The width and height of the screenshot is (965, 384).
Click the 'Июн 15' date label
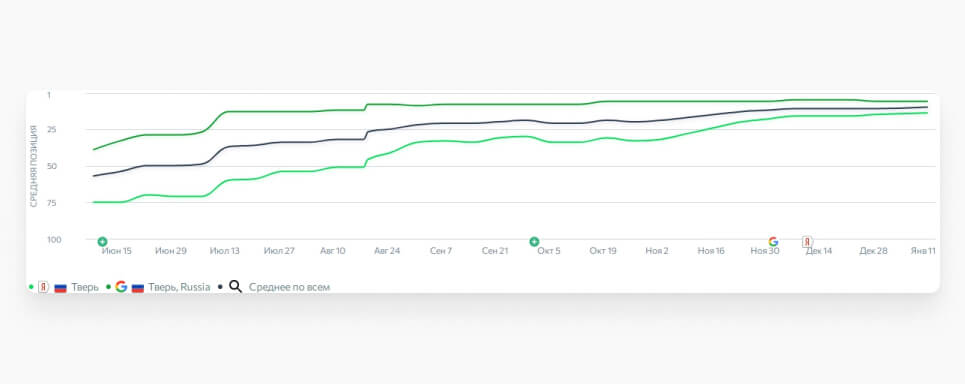point(117,251)
